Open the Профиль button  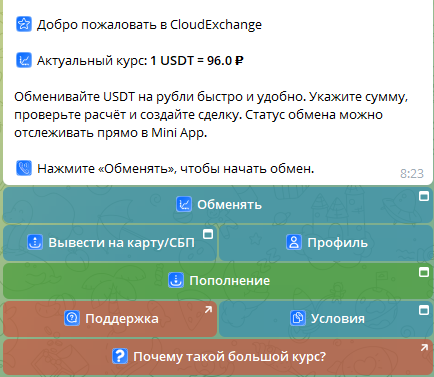click(x=326, y=243)
